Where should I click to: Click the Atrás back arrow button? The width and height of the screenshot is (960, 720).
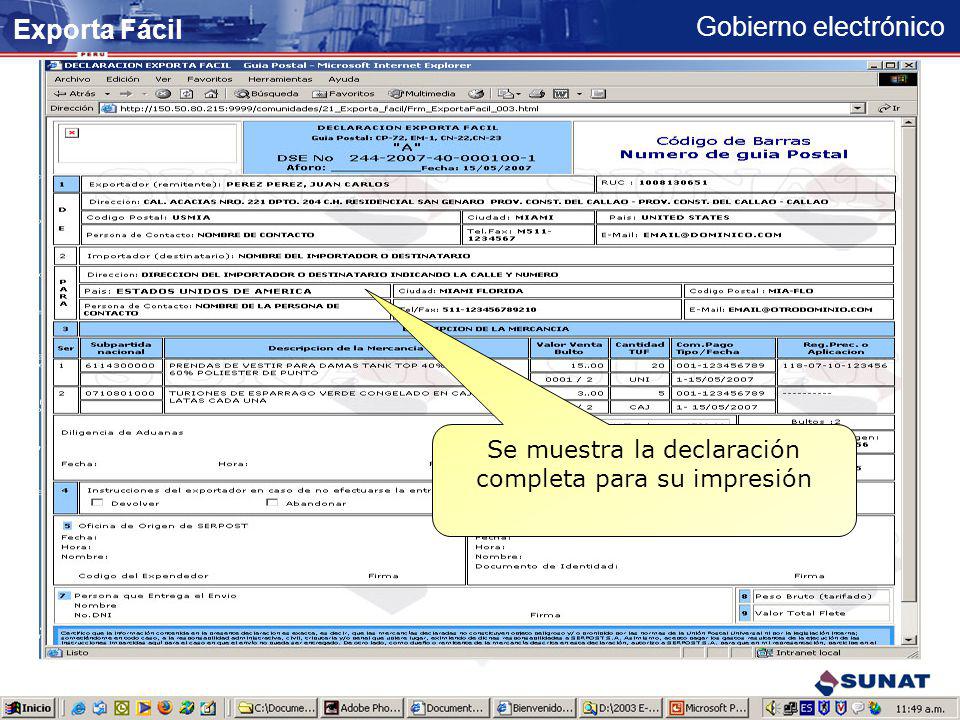75,94
